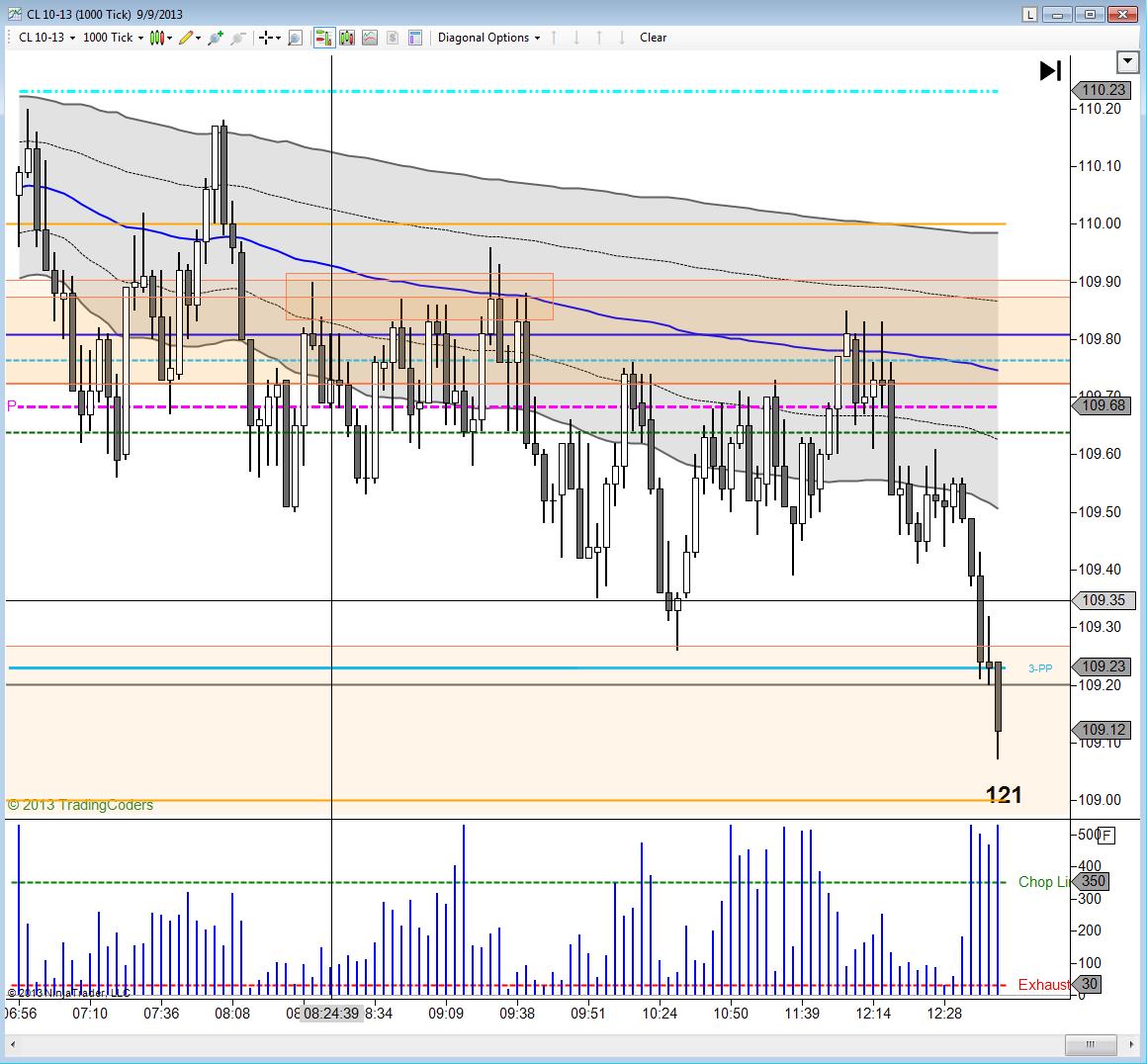Jump to latest bar with skip-forward icon
This screenshot has height=1064, width=1147.
(1050, 71)
